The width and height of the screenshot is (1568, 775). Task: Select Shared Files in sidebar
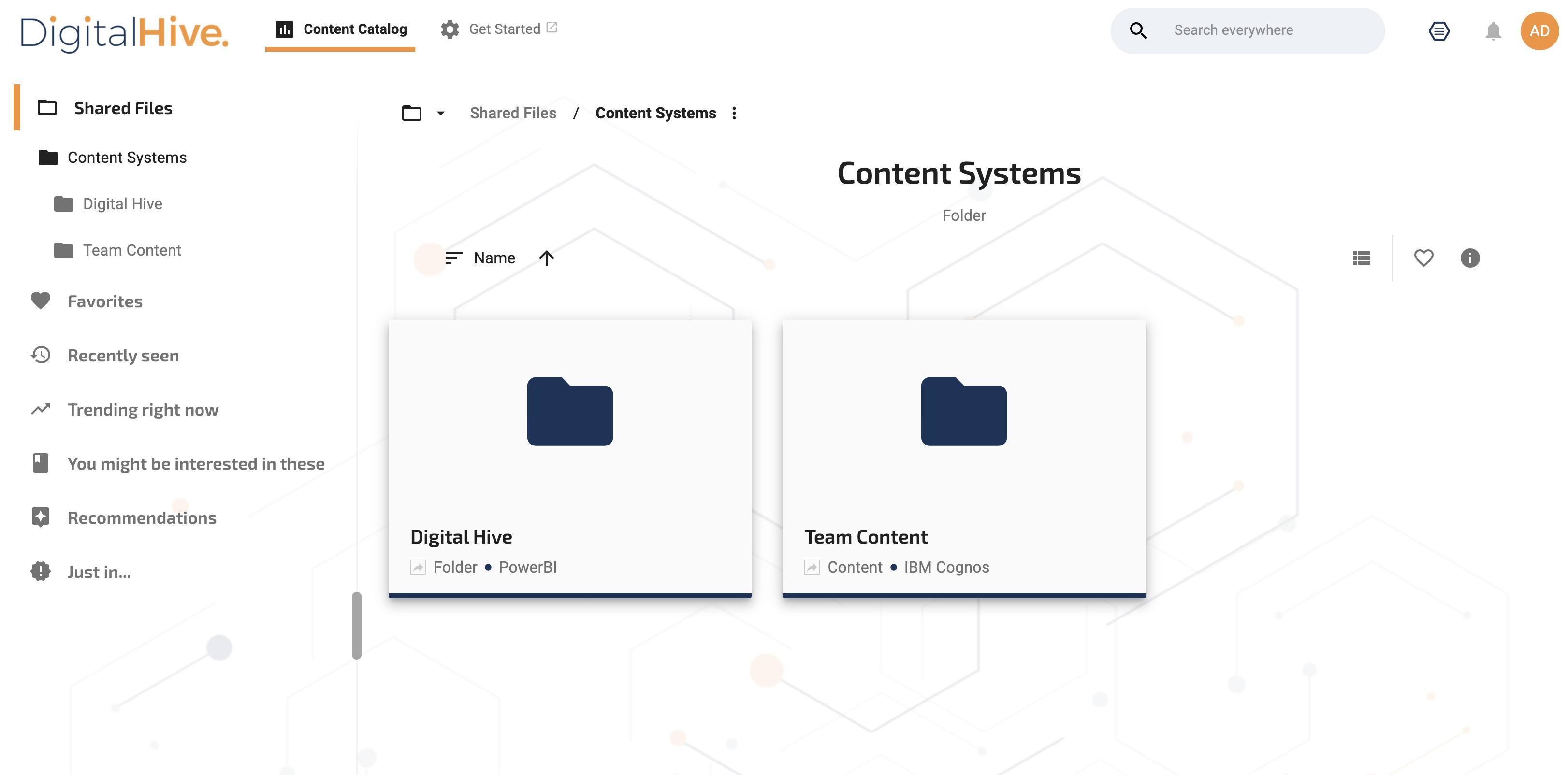(x=123, y=108)
